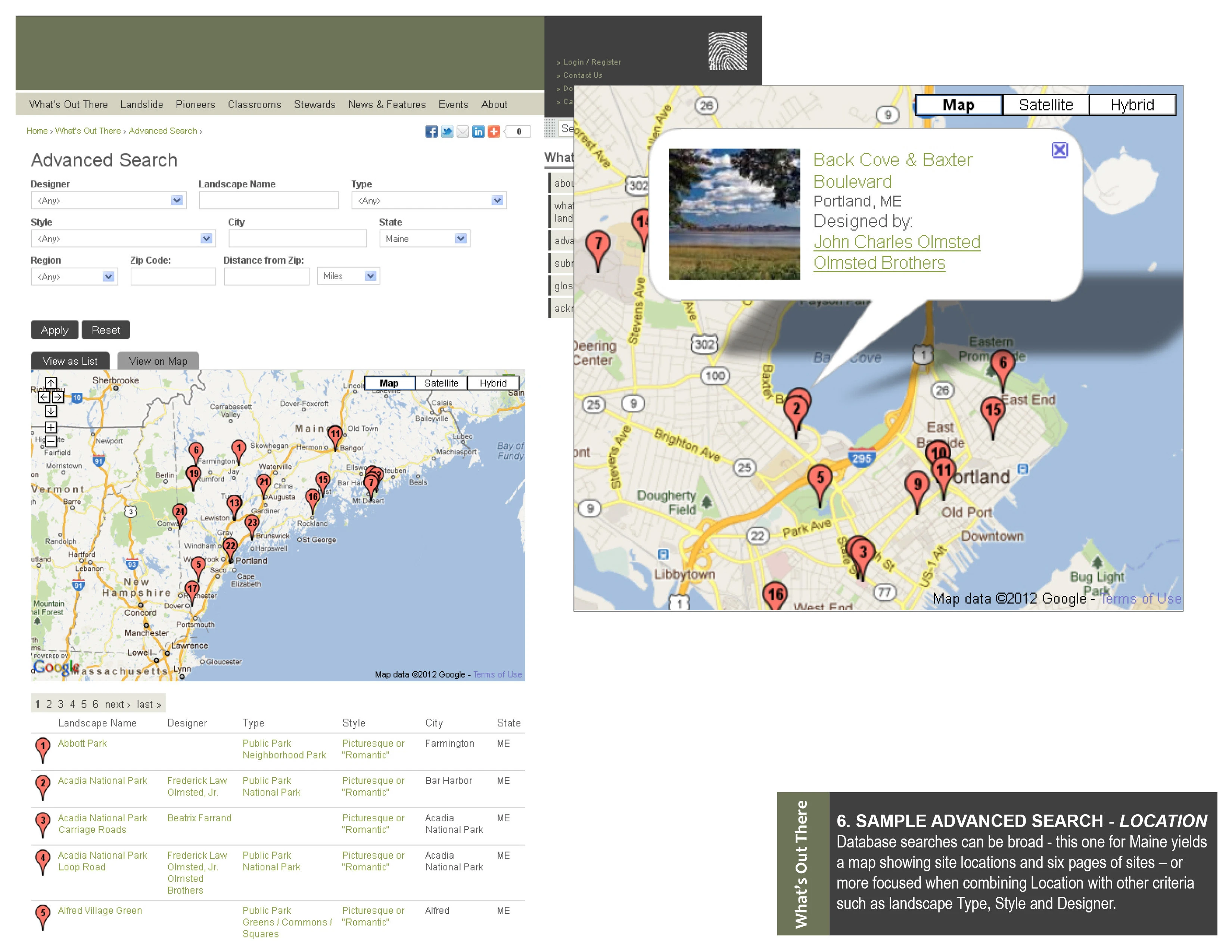Zoom in the small map with plus control
The image size is (1232, 952).
(51, 427)
